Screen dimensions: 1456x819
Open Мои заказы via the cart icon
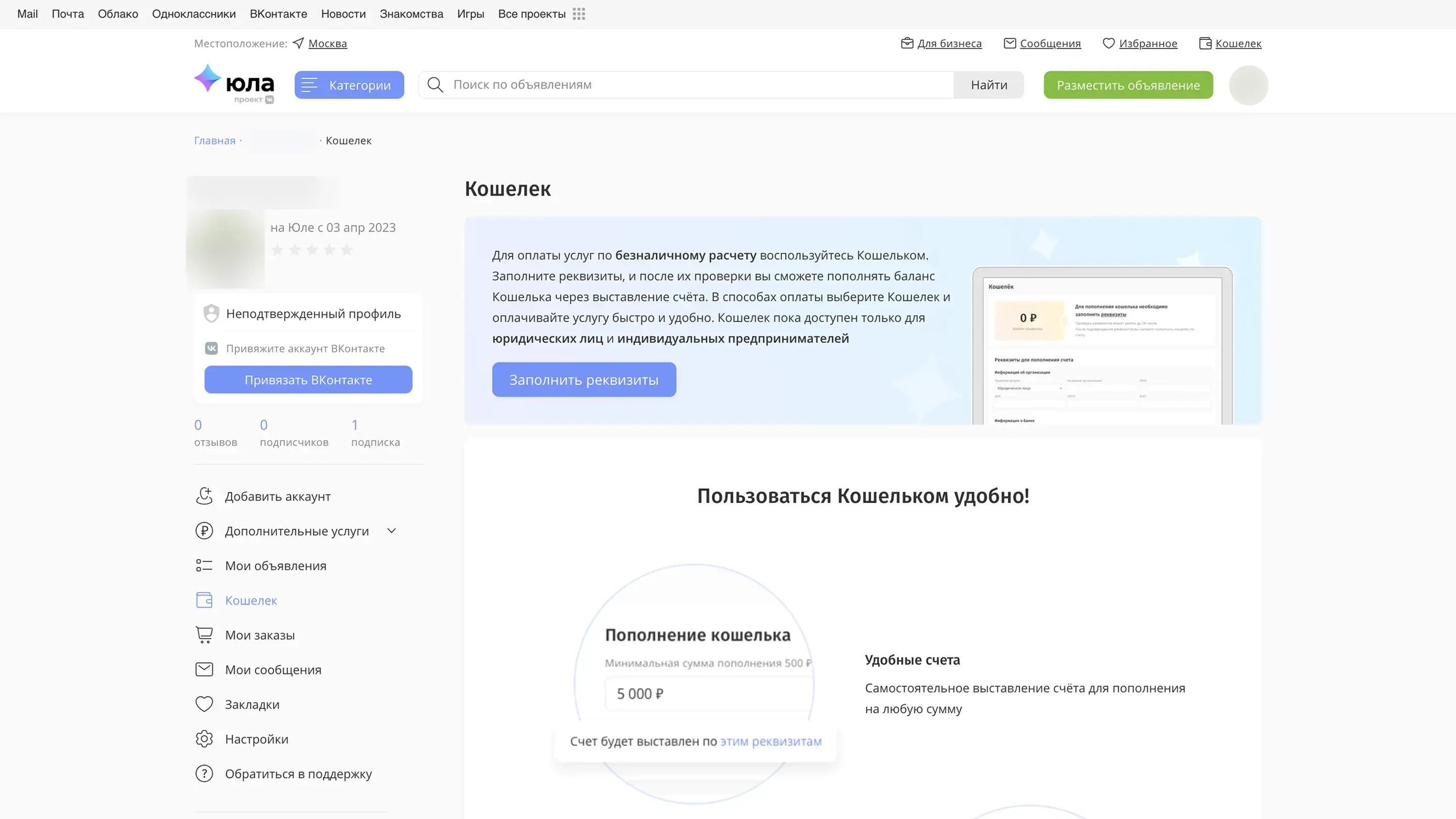204,635
